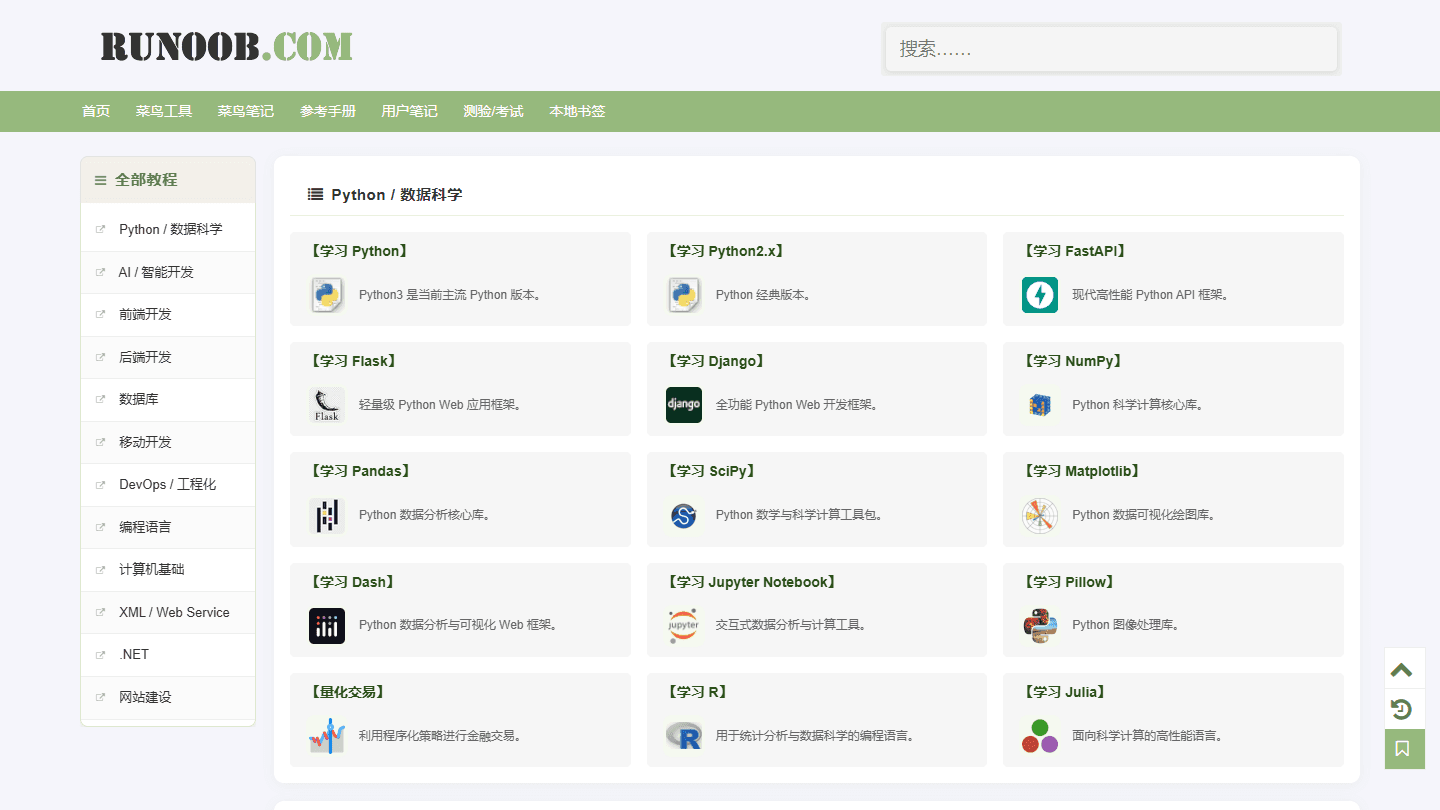Choose the SciPy logo icon
This screenshot has height=810, width=1440.
pos(684,515)
